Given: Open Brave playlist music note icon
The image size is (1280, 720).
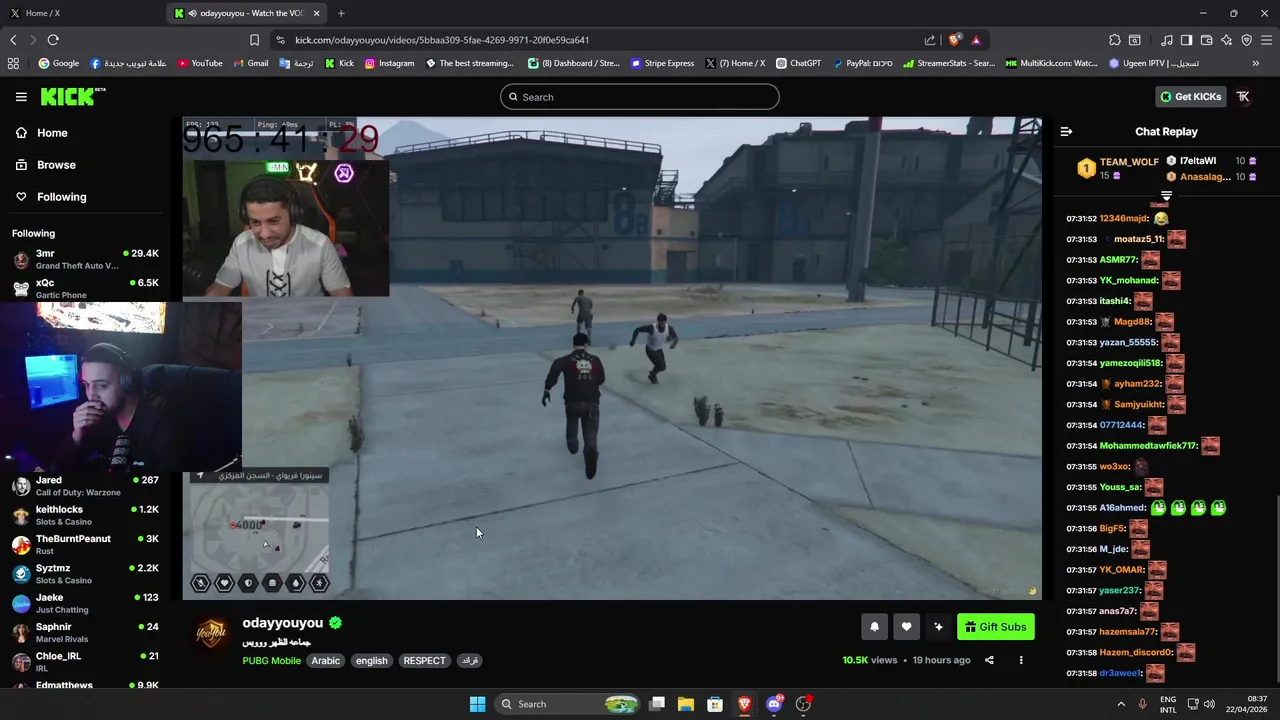Looking at the screenshot, I should pyautogui.click(x=1167, y=40).
